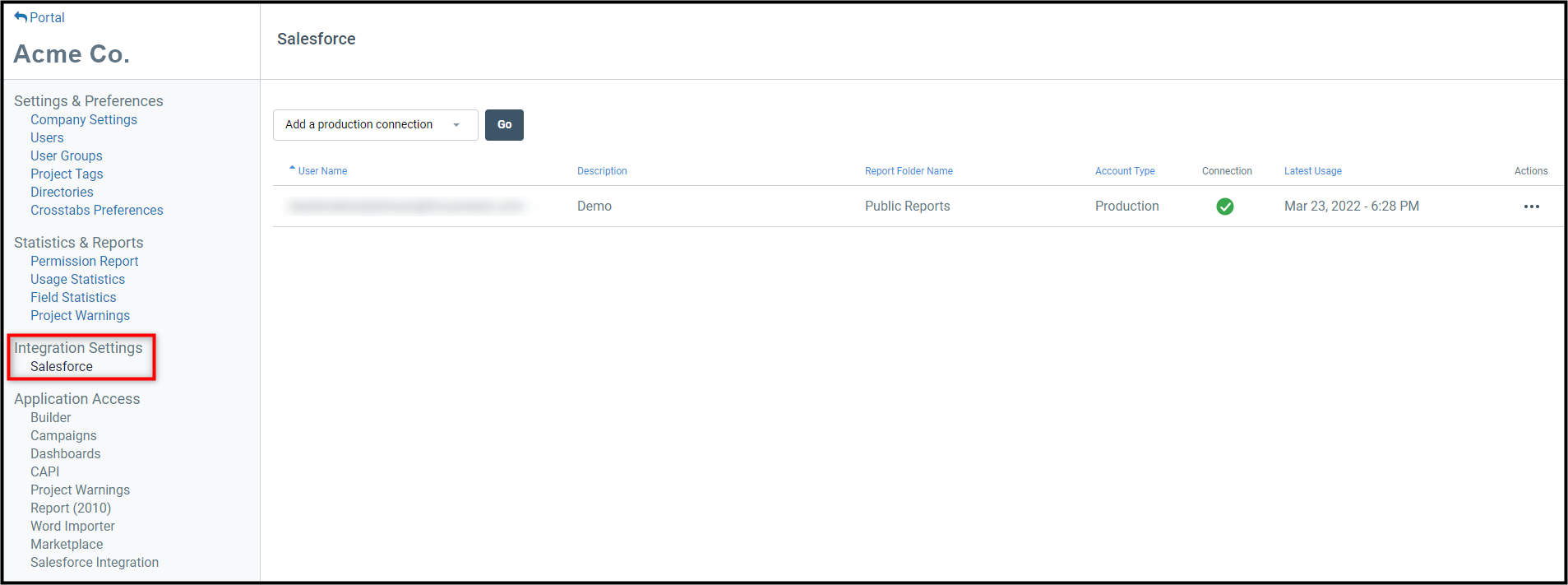Viewport: 1568px width, 585px height.
Task: Click Marketplace in sidebar
Action: (67, 544)
